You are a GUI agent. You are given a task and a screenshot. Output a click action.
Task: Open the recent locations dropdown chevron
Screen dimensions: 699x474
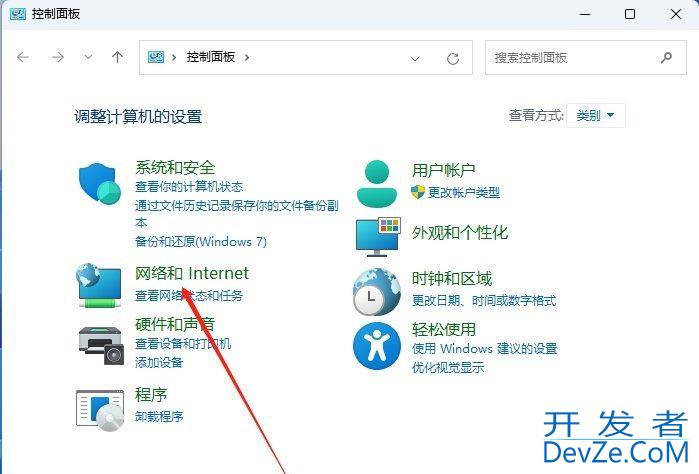(x=88, y=57)
